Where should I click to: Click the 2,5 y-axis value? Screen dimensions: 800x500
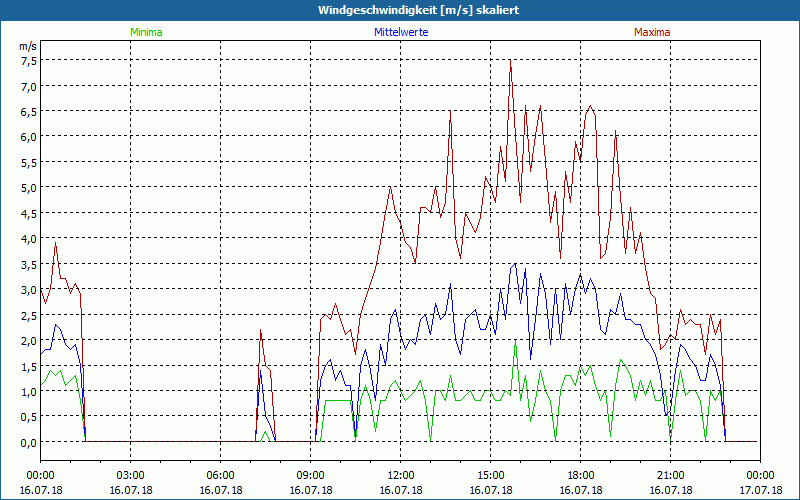(x=29, y=315)
